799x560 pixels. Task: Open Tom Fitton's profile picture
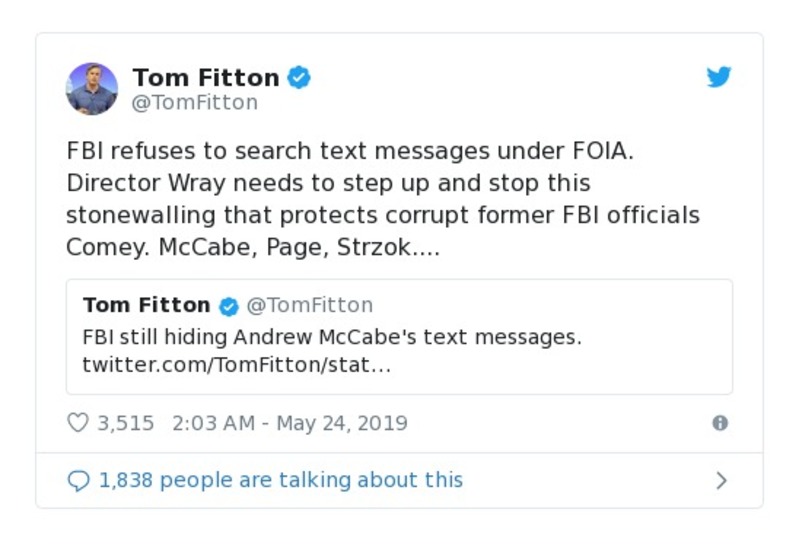[92, 88]
